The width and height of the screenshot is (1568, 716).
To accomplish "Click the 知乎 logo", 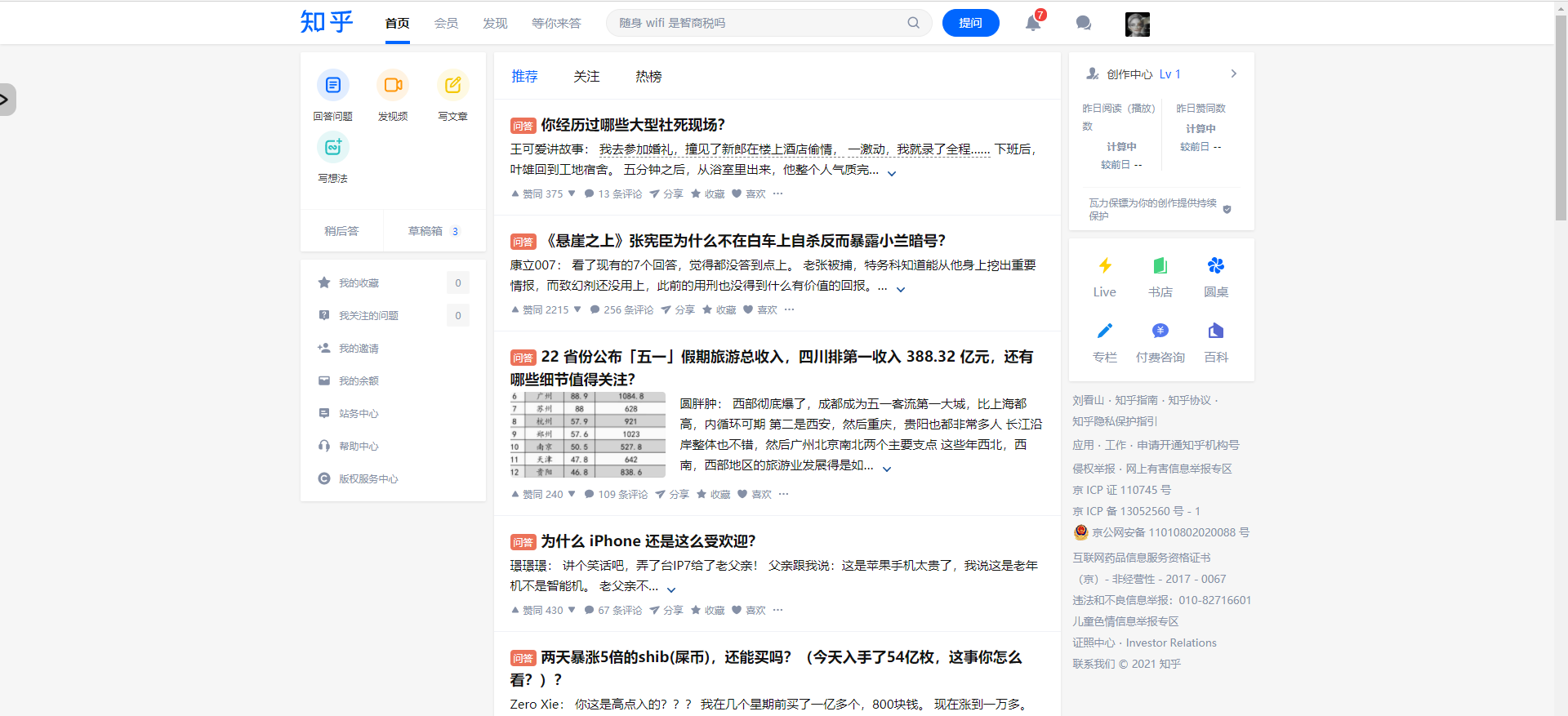I will (327, 22).
